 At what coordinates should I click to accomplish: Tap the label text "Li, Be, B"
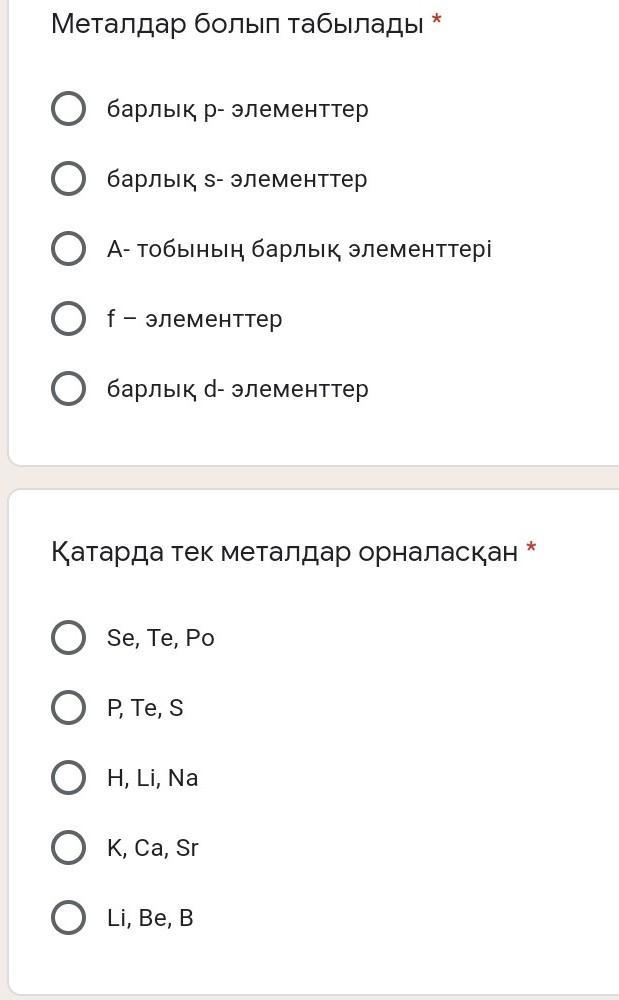[150, 918]
